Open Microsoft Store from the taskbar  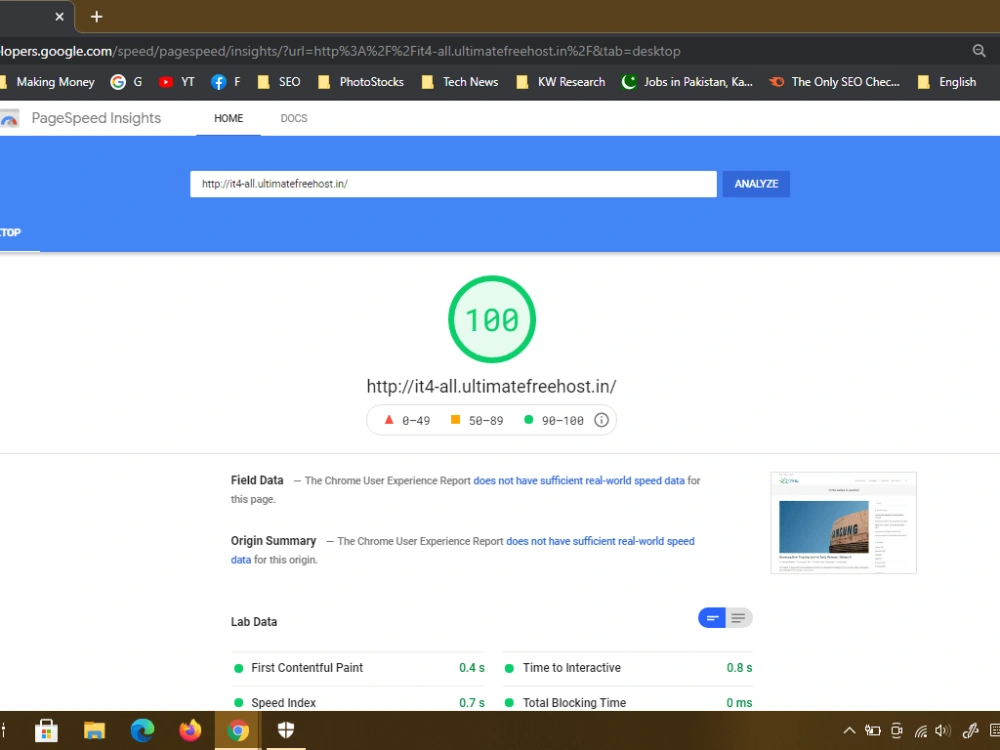(x=46, y=730)
